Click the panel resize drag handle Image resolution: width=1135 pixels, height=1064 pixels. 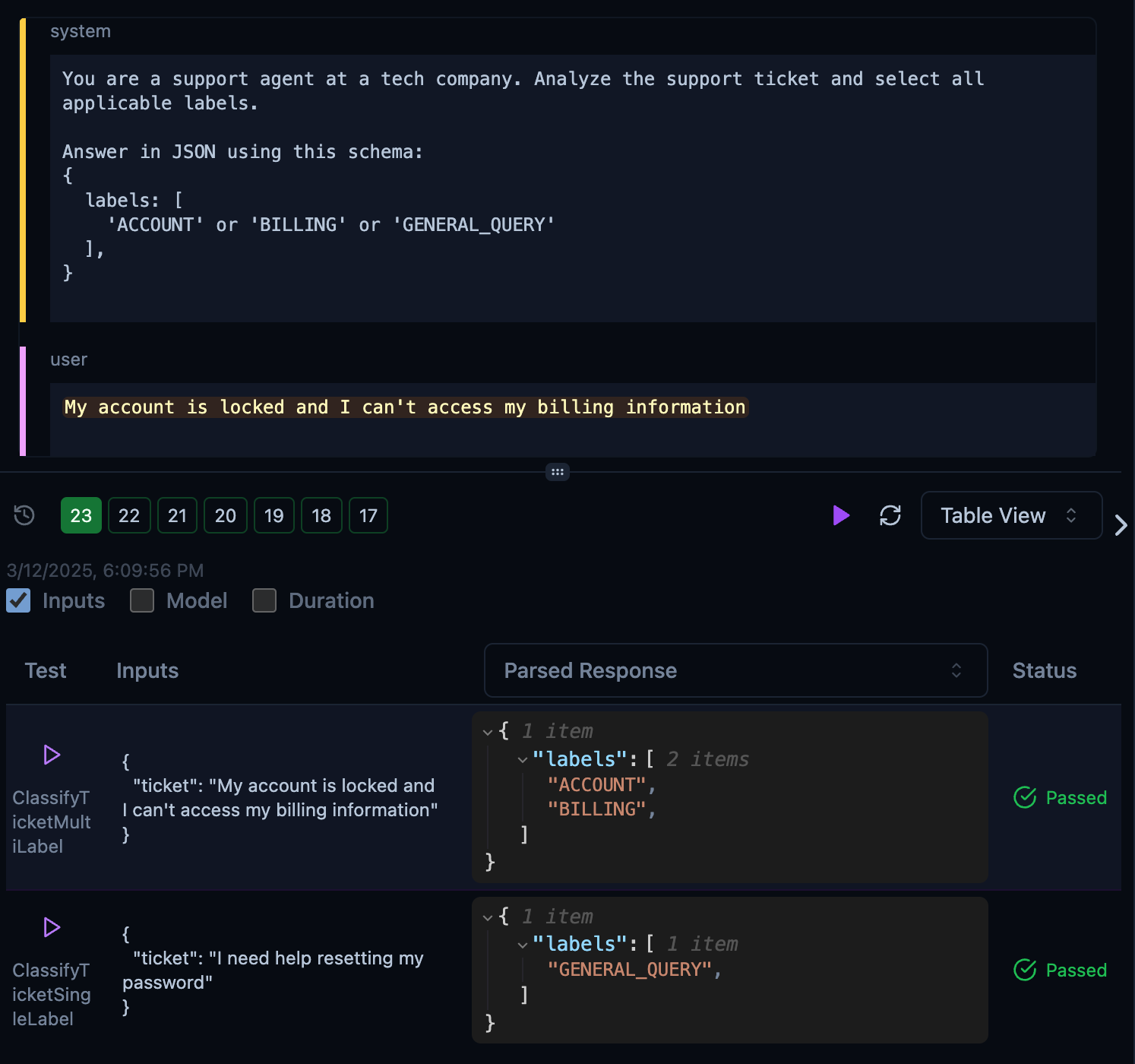(x=558, y=472)
